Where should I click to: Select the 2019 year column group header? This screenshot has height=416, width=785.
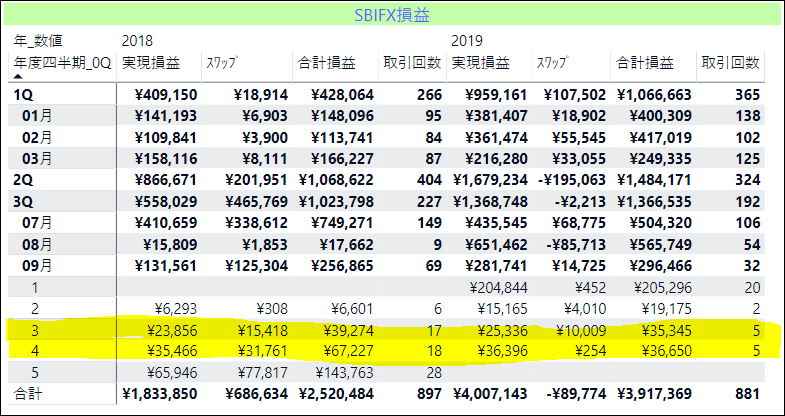pos(467,41)
